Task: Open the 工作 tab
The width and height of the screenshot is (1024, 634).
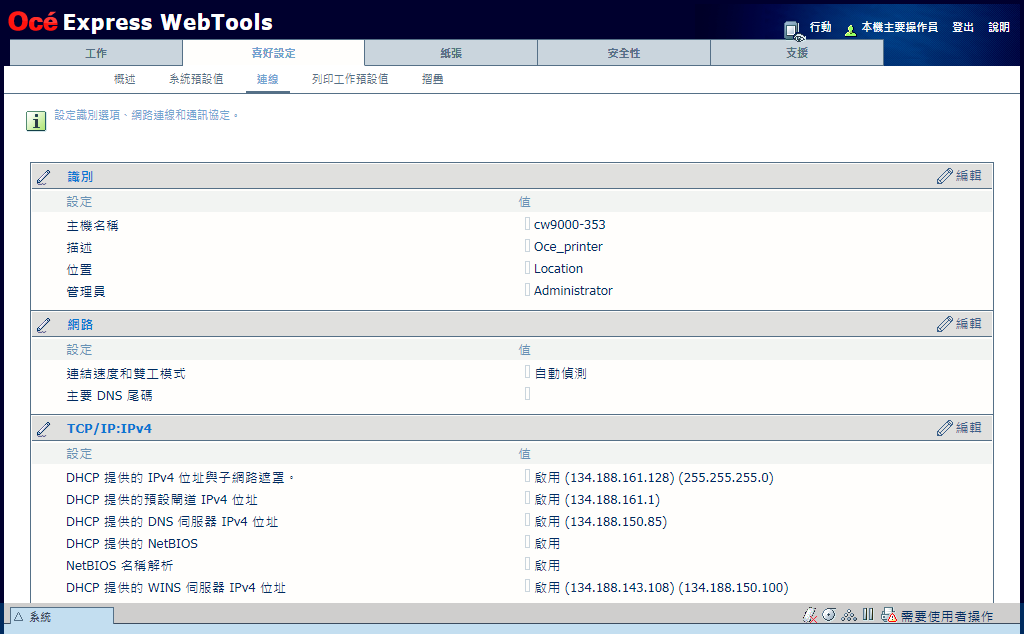Action: [x=96, y=53]
